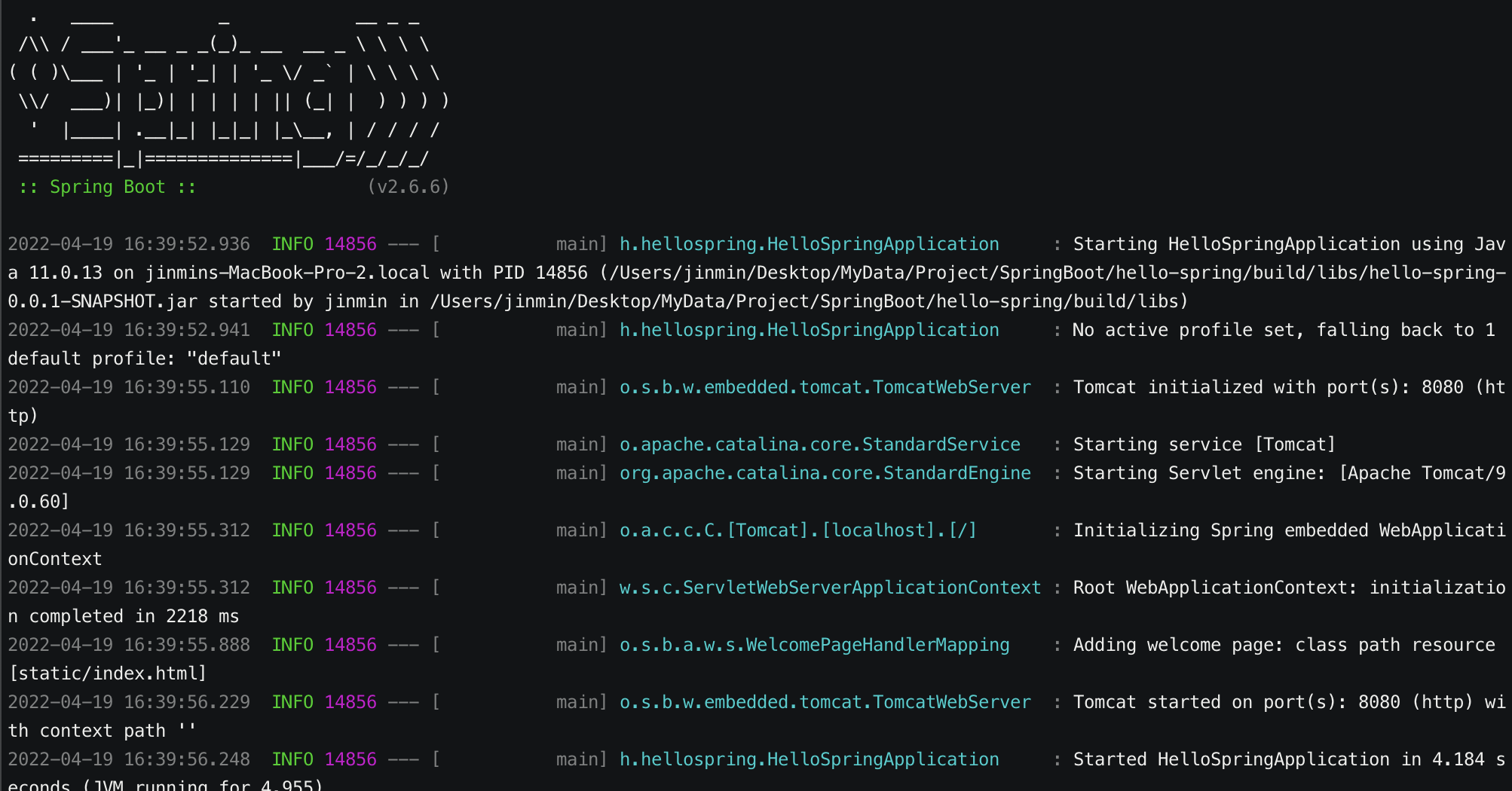Select timestamp '2022-04-19 16:39:52.941'
Image resolution: width=1512 pixels, height=791 pixels.
[x=129, y=330]
